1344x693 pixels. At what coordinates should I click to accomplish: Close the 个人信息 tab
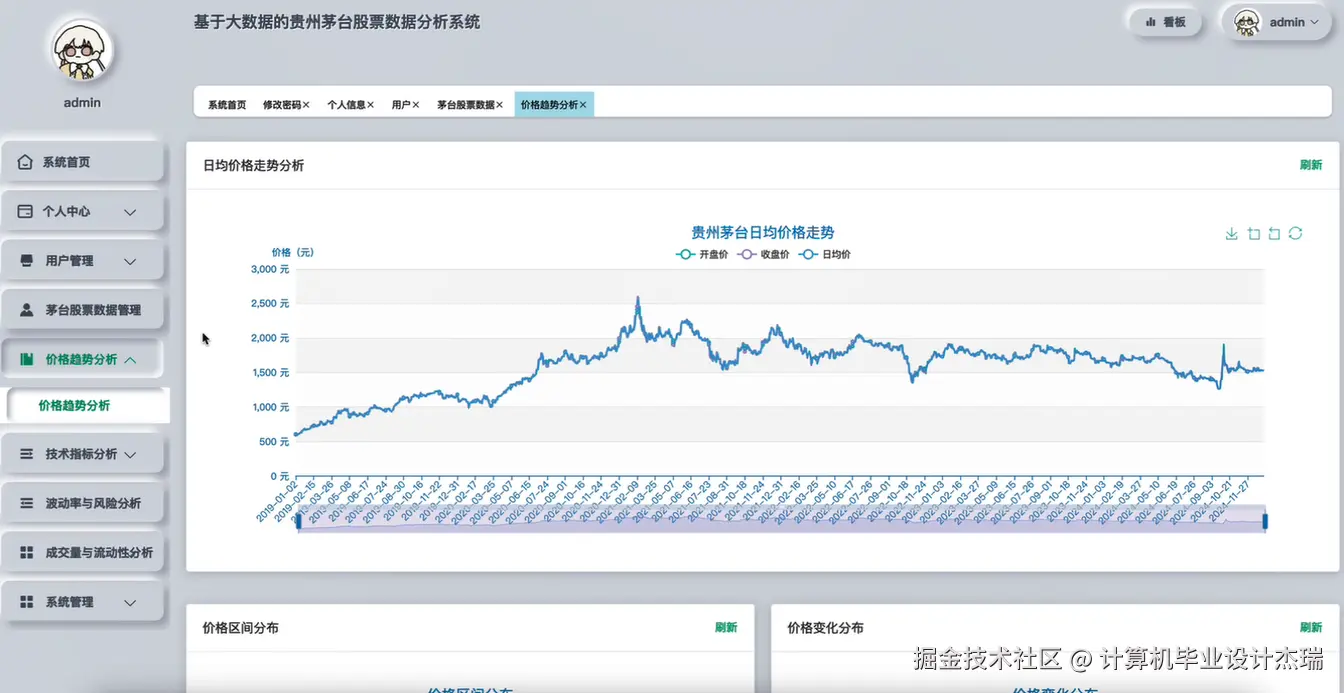point(370,105)
